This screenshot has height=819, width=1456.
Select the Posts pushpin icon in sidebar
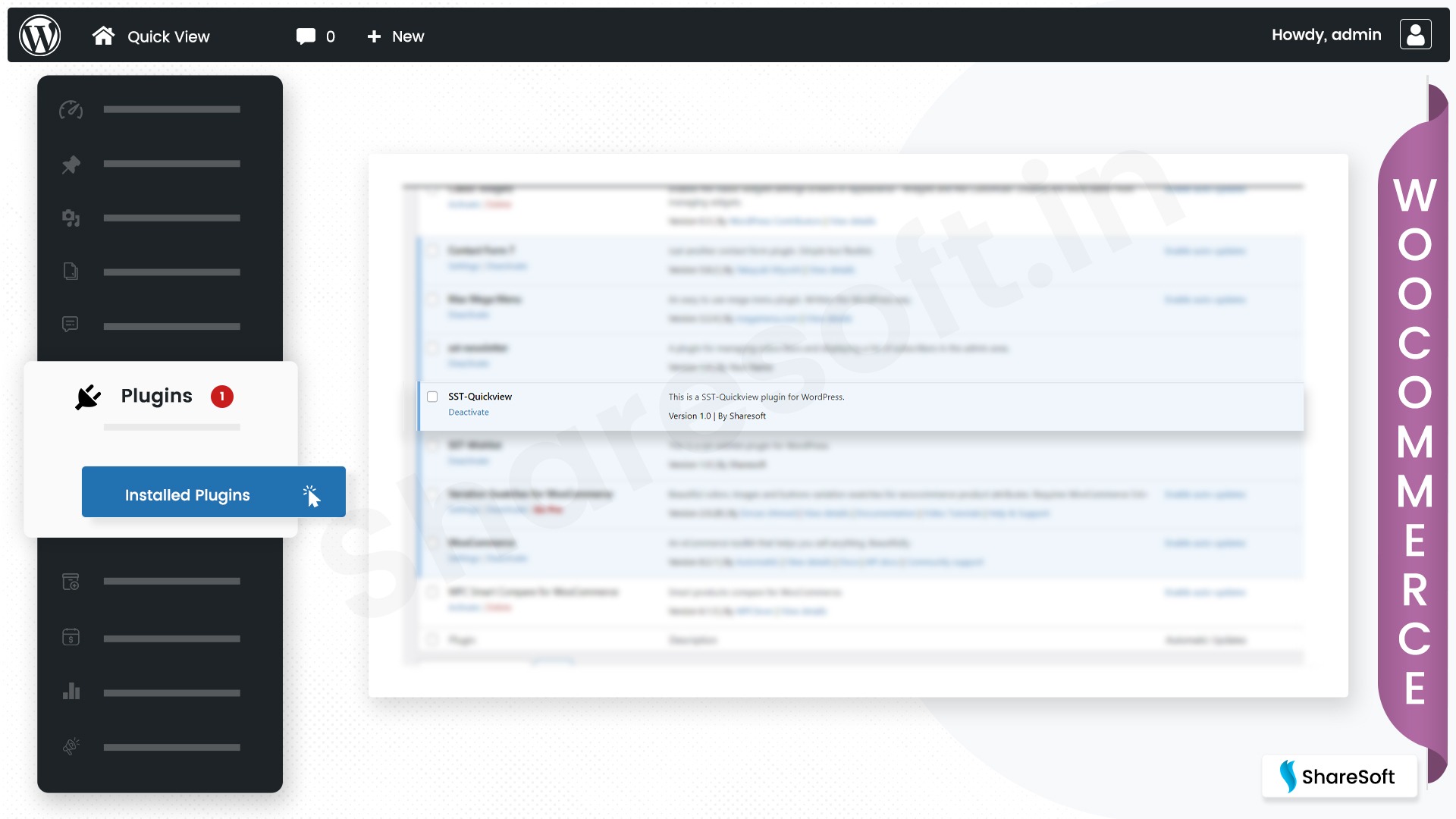pyautogui.click(x=71, y=165)
